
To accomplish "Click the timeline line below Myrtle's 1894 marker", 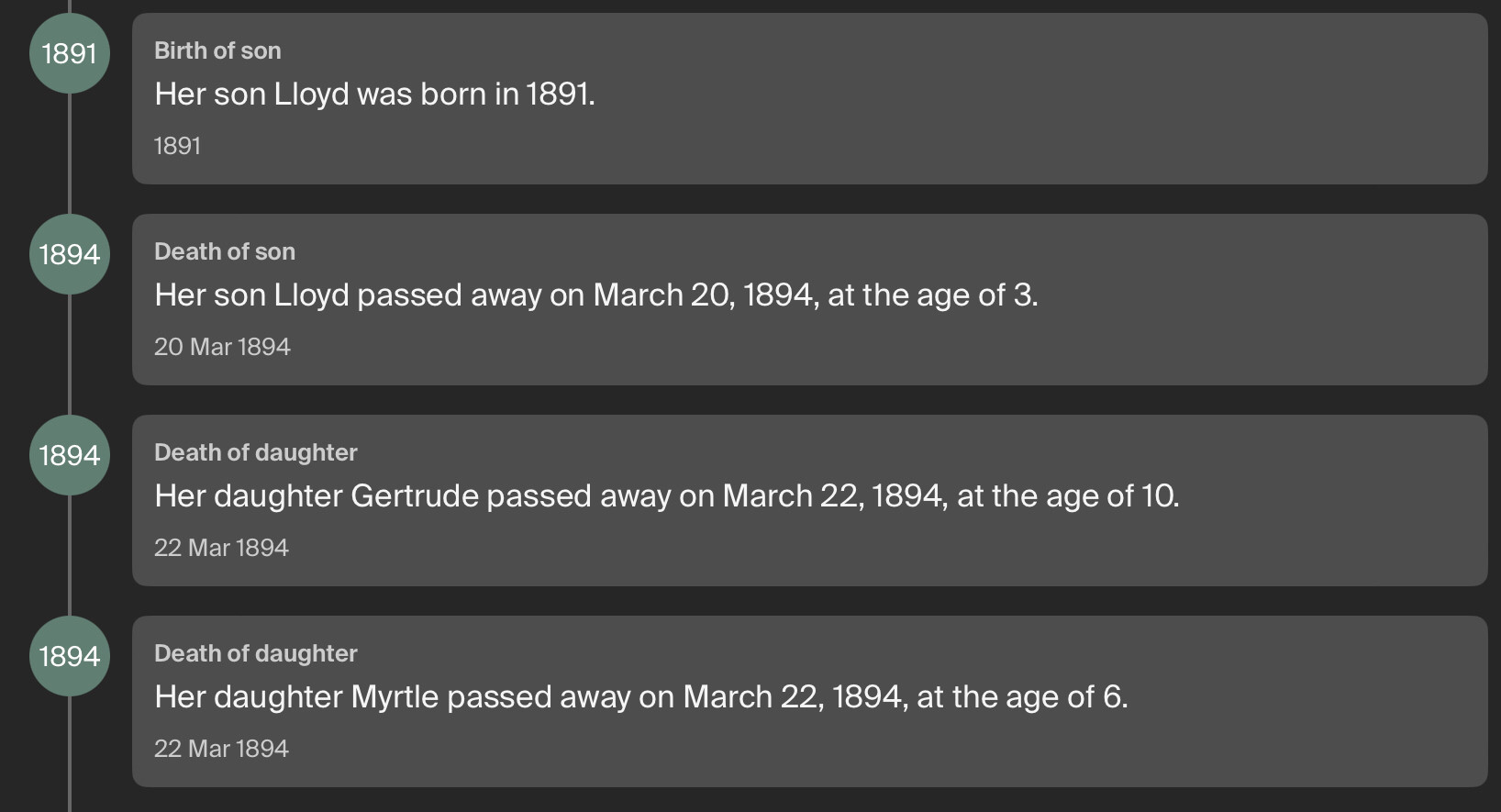I will [x=70, y=754].
